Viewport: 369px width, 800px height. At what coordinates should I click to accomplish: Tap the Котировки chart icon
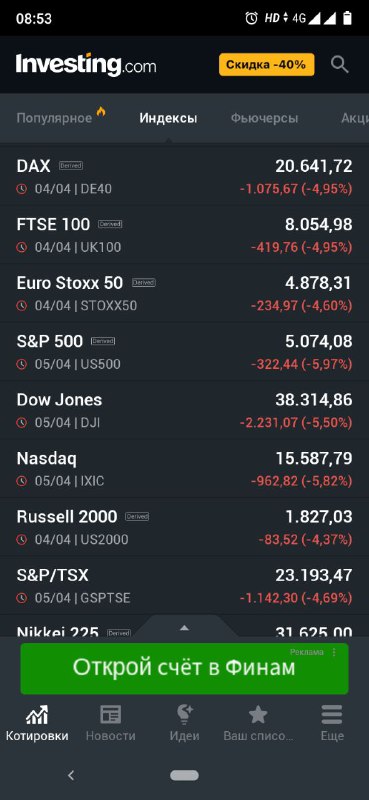[x=37, y=715]
